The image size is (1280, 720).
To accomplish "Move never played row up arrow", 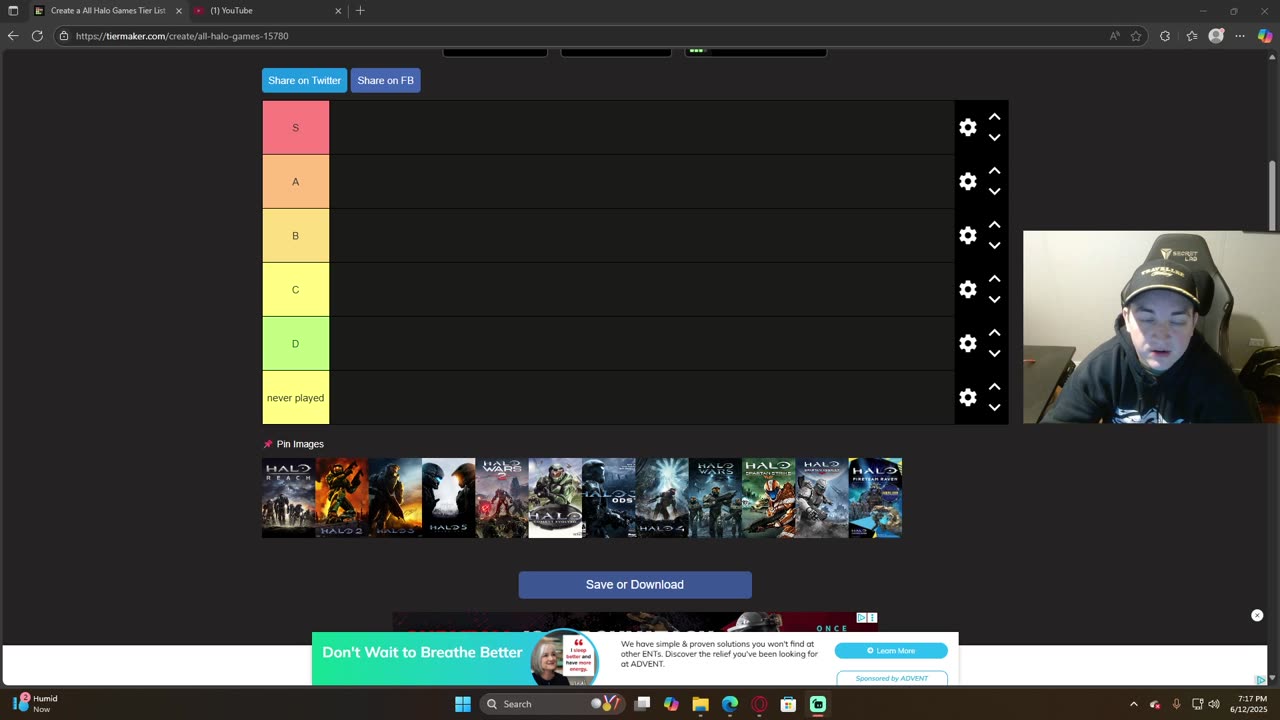I will pyautogui.click(x=994, y=387).
